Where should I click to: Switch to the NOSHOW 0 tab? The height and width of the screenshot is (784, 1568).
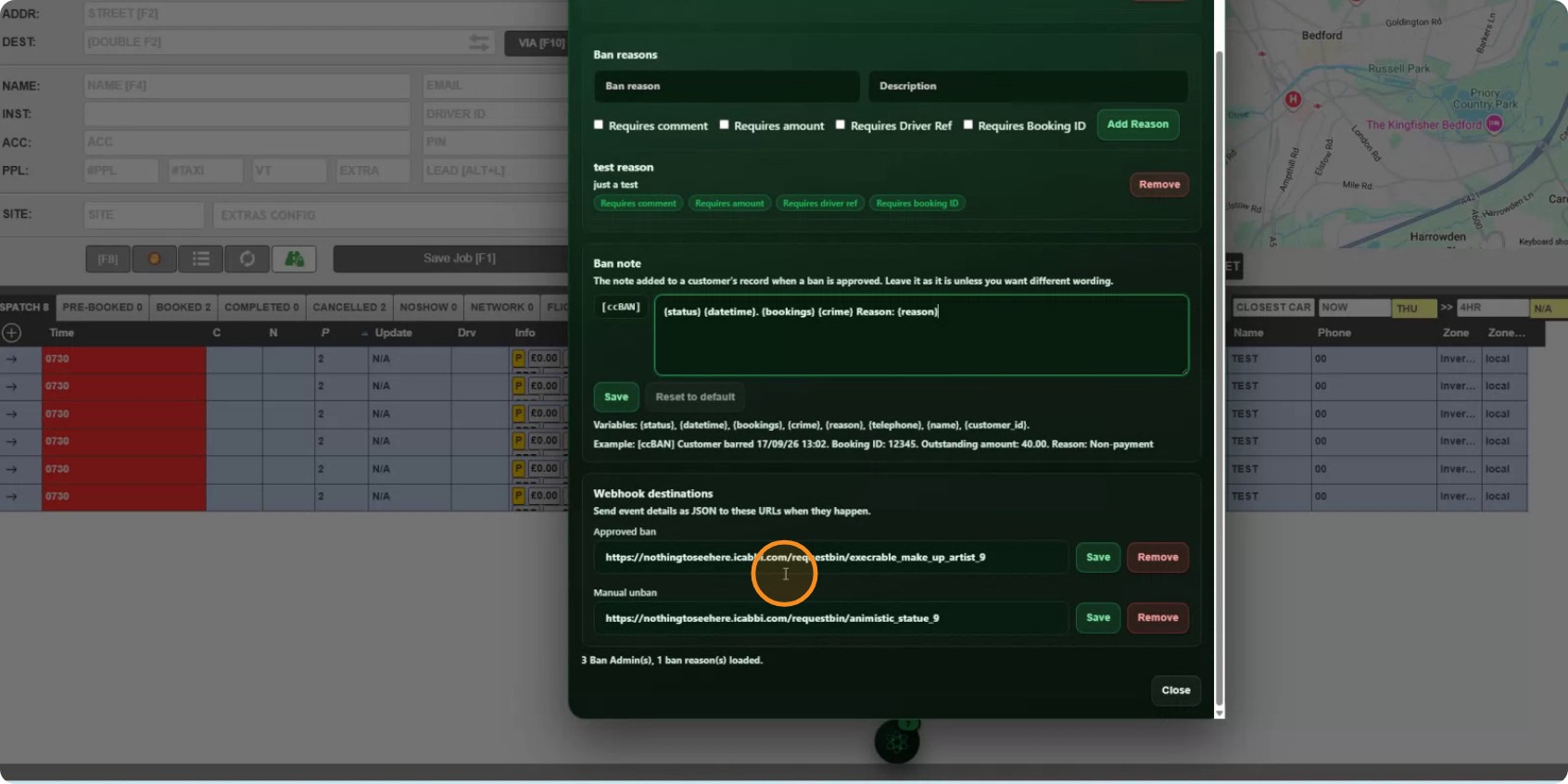[x=428, y=308]
